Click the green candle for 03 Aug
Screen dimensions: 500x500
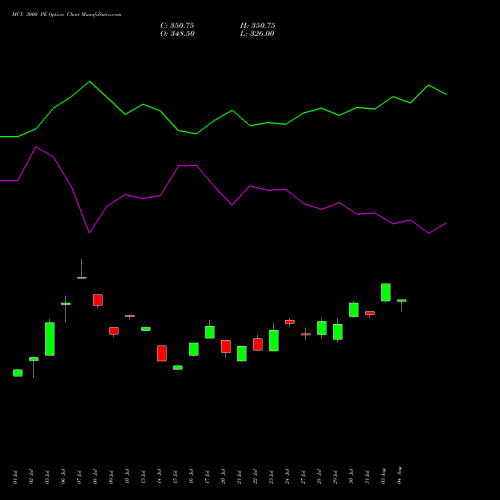pyautogui.click(x=386, y=292)
